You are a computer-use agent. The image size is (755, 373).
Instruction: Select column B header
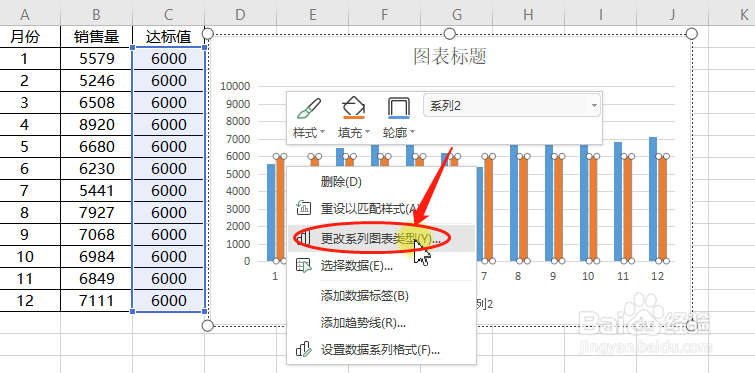coord(96,15)
